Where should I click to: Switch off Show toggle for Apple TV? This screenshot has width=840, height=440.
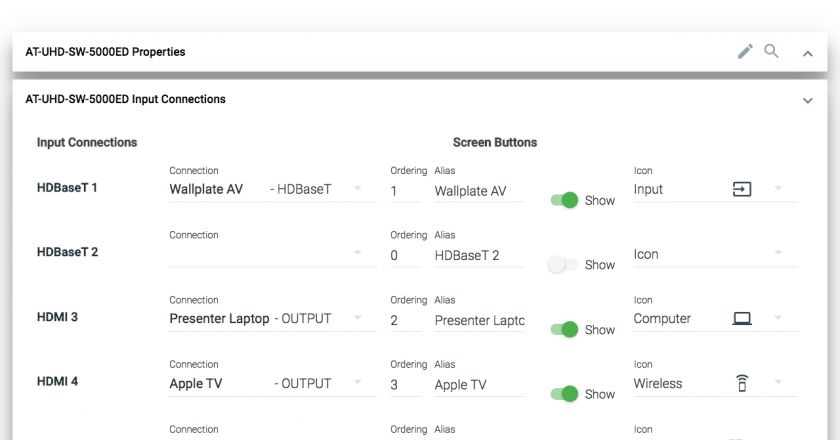565,394
